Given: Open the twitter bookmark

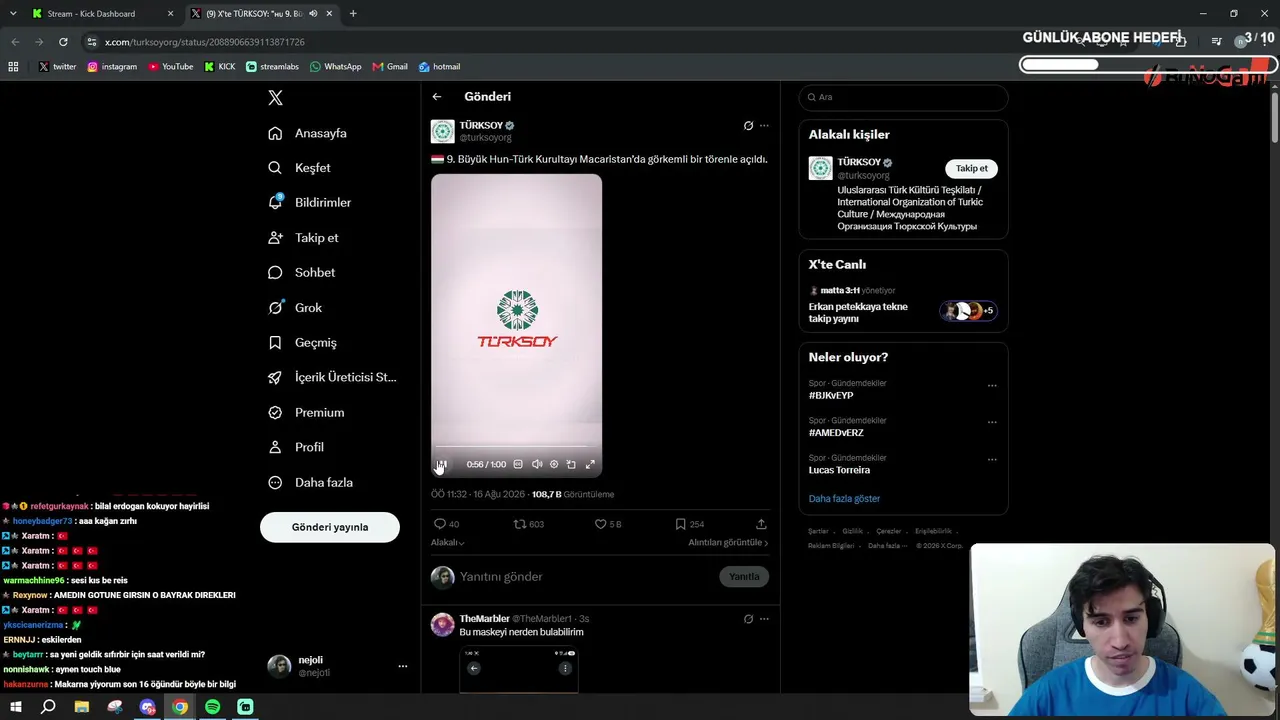Looking at the screenshot, I should [x=57, y=67].
